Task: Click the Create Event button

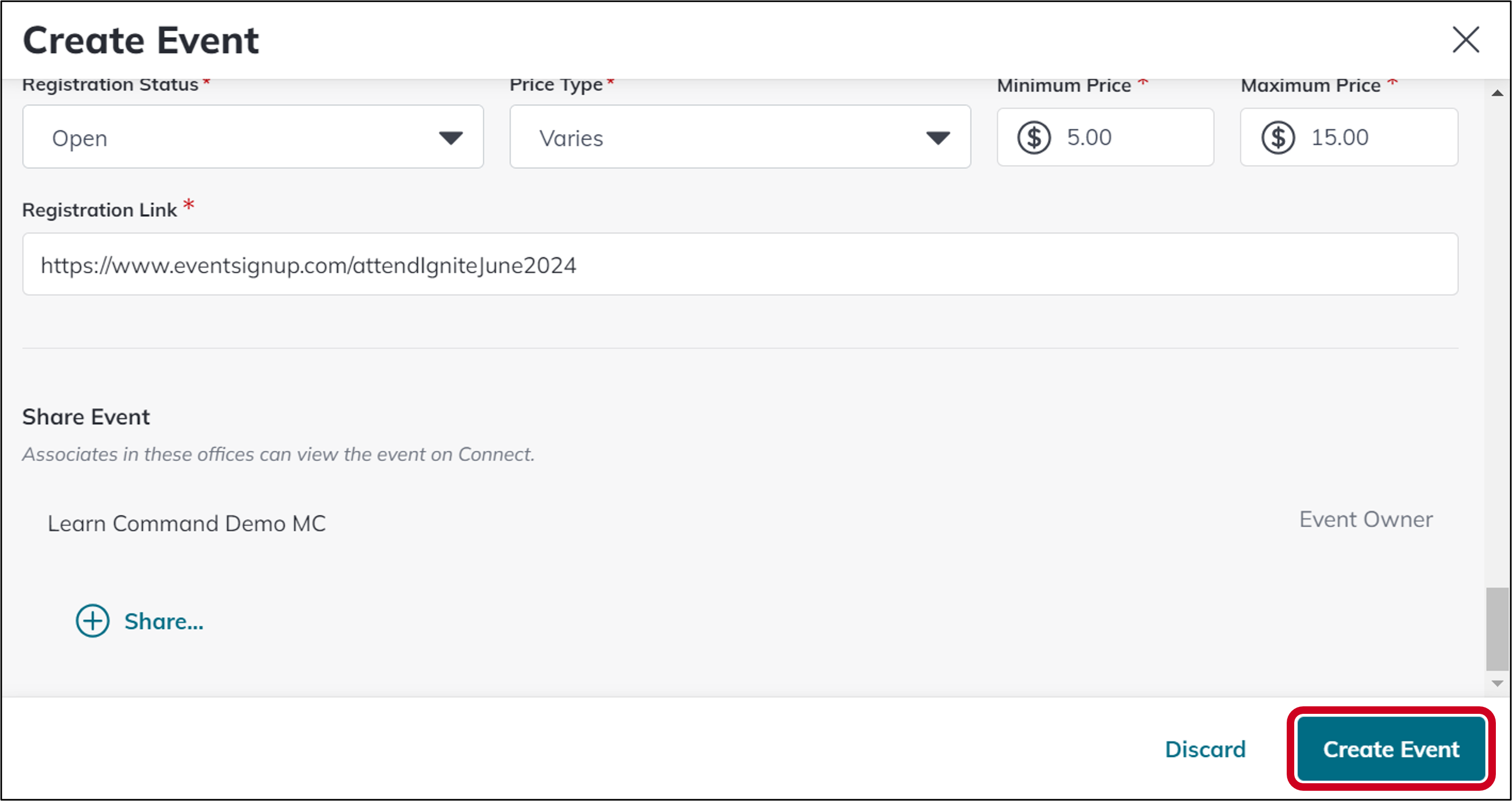Action: [x=1390, y=749]
